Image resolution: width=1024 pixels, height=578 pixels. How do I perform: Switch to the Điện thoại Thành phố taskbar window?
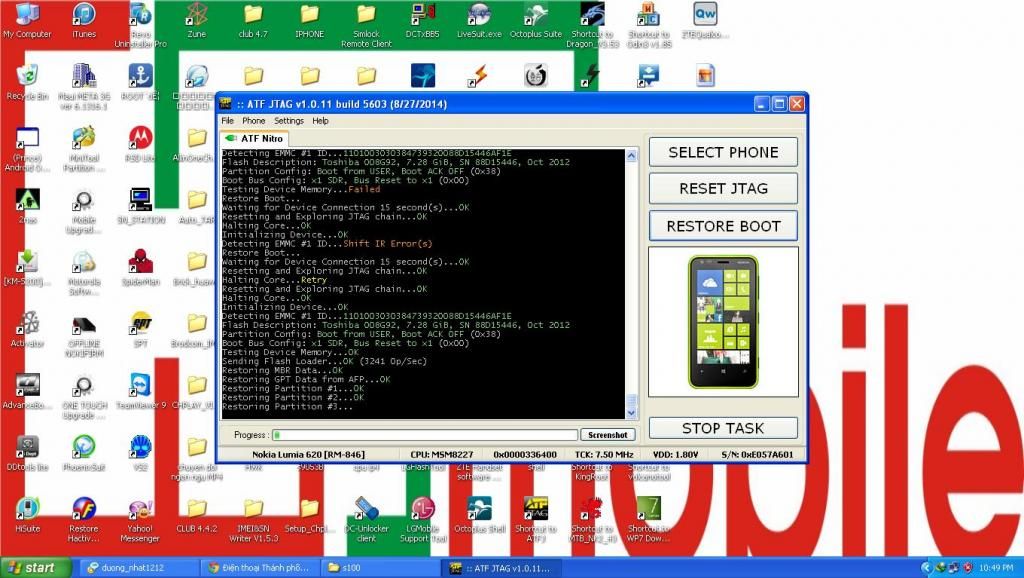tap(260, 568)
